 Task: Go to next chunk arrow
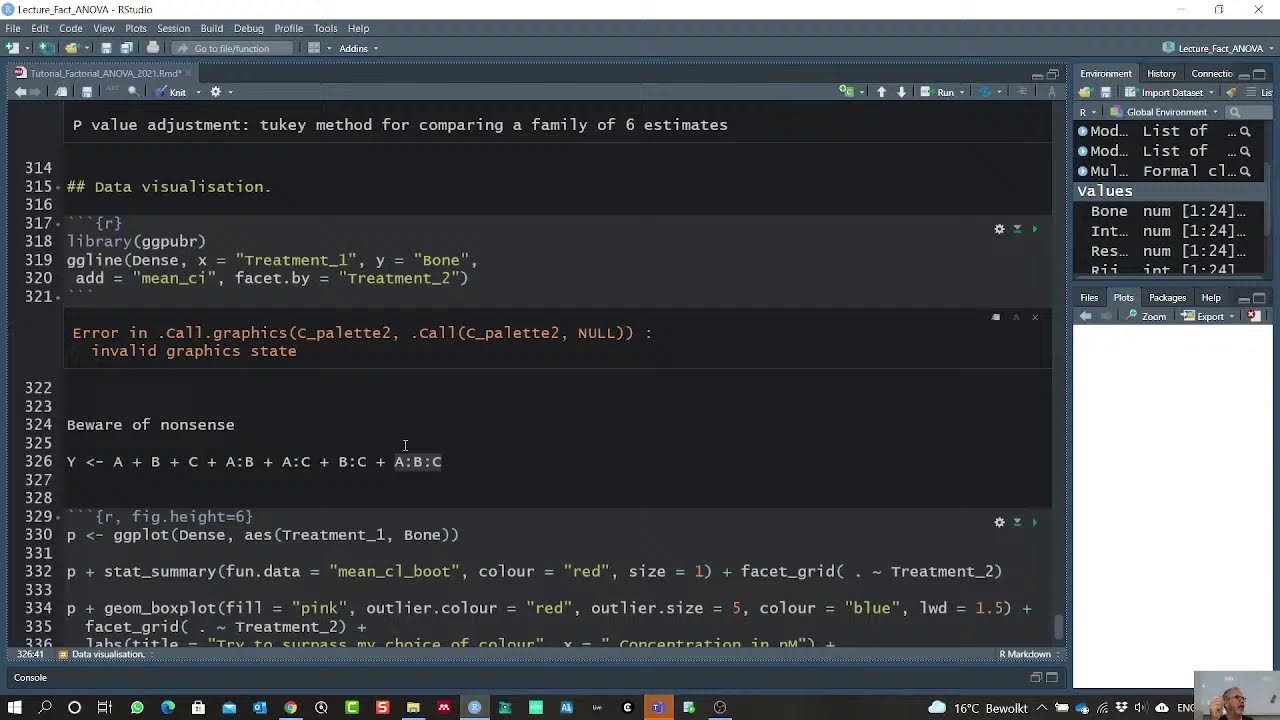901,92
